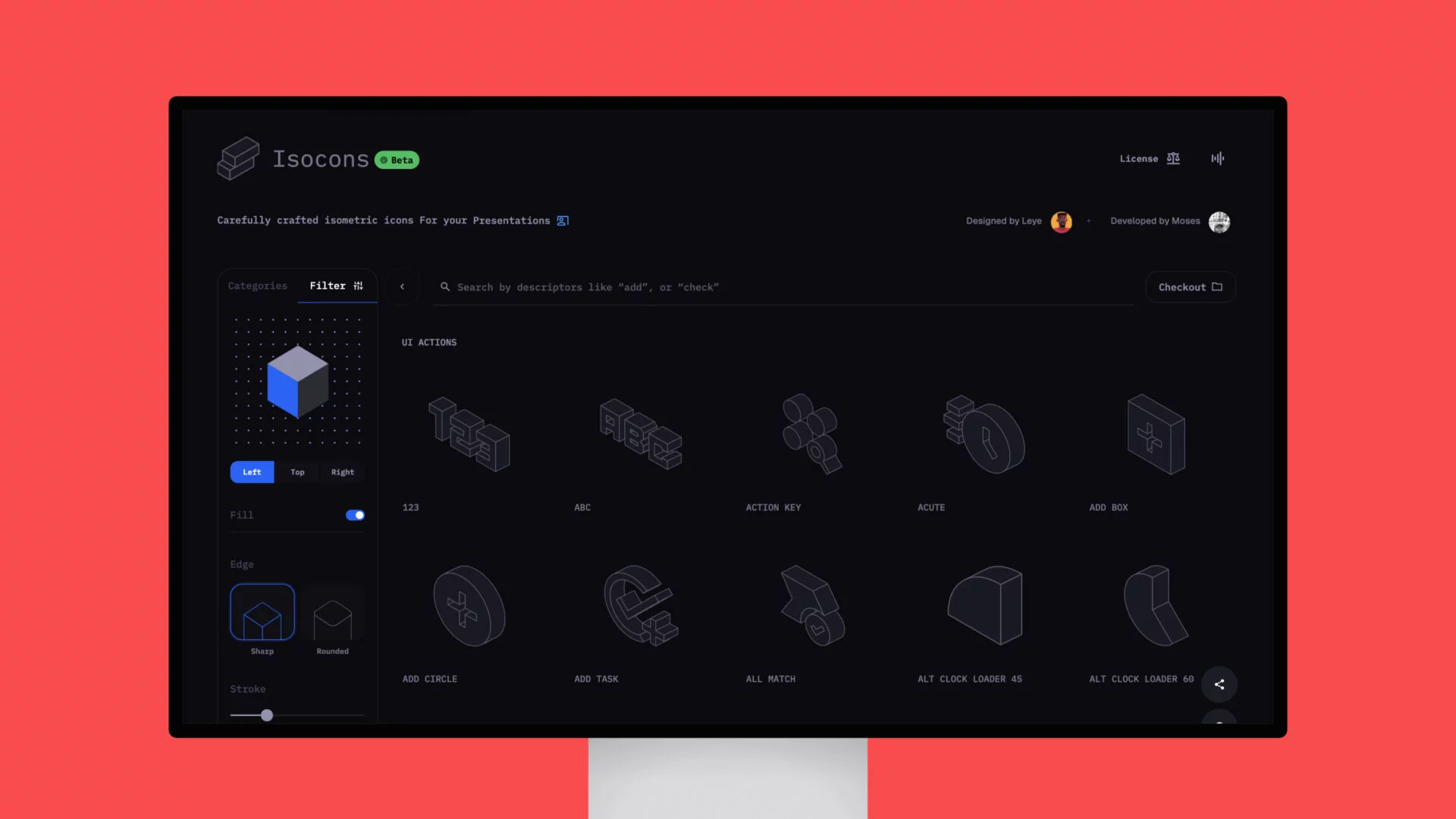Select the Right view orientation toggle
Image resolution: width=1456 pixels, height=819 pixels.
click(343, 471)
